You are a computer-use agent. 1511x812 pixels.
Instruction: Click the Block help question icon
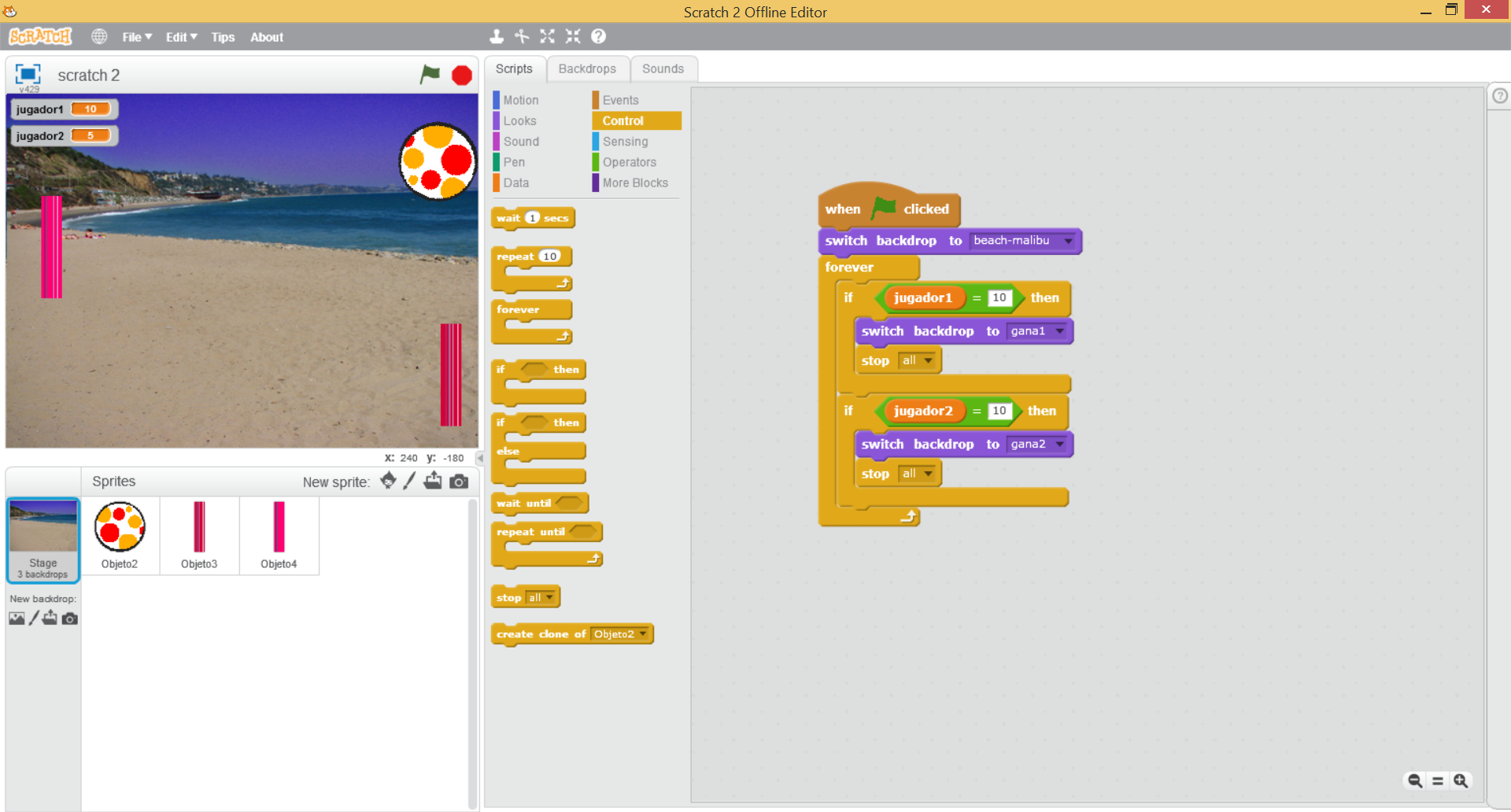tap(598, 36)
